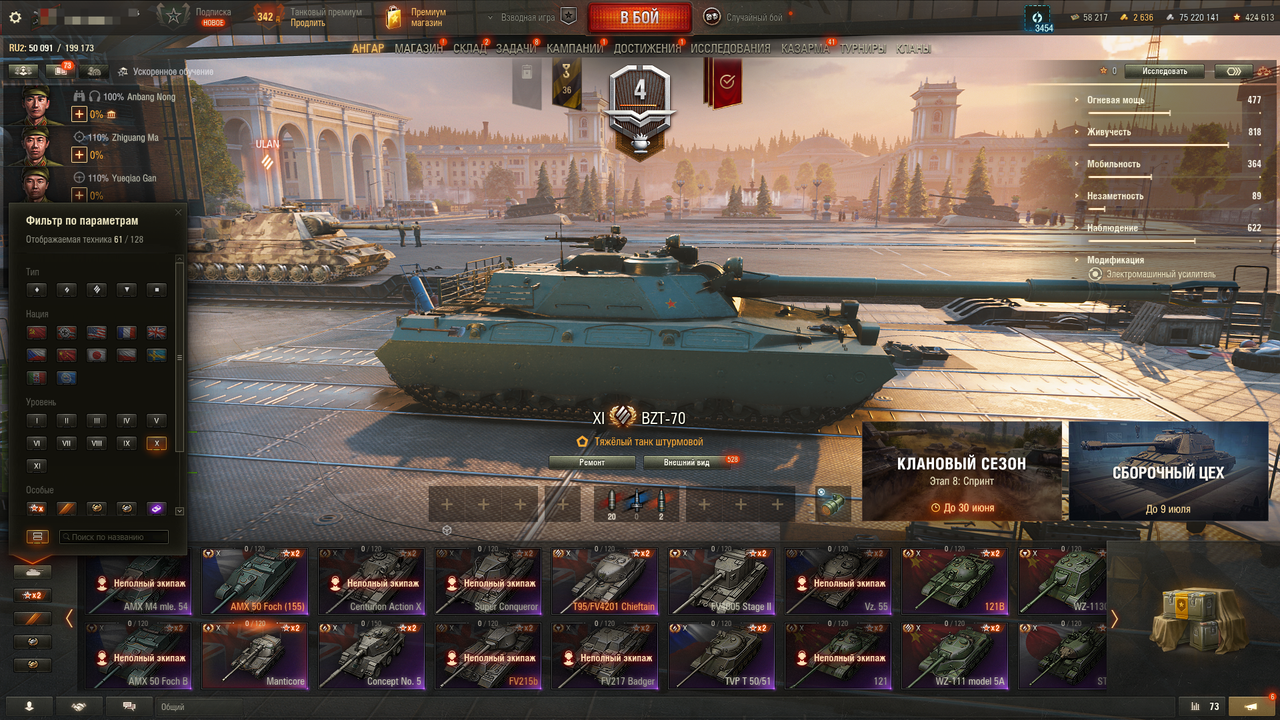Open the Премиум магазин shopping bag
Screen dimensions: 1280x720
(393, 17)
